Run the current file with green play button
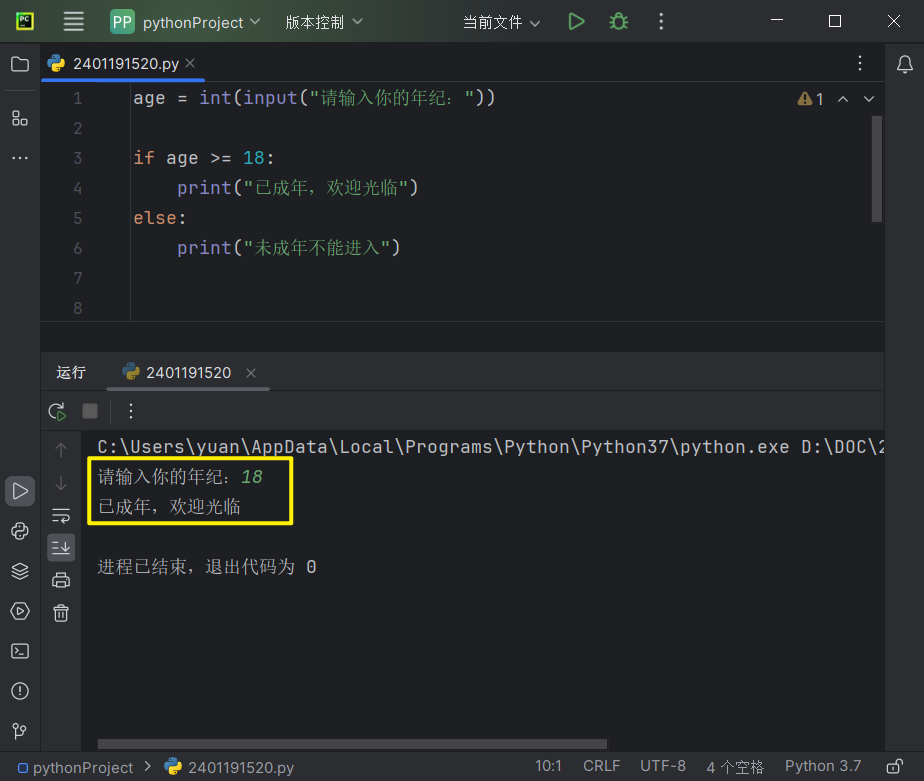The height and width of the screenshot is (781, 924). [576, 22]
